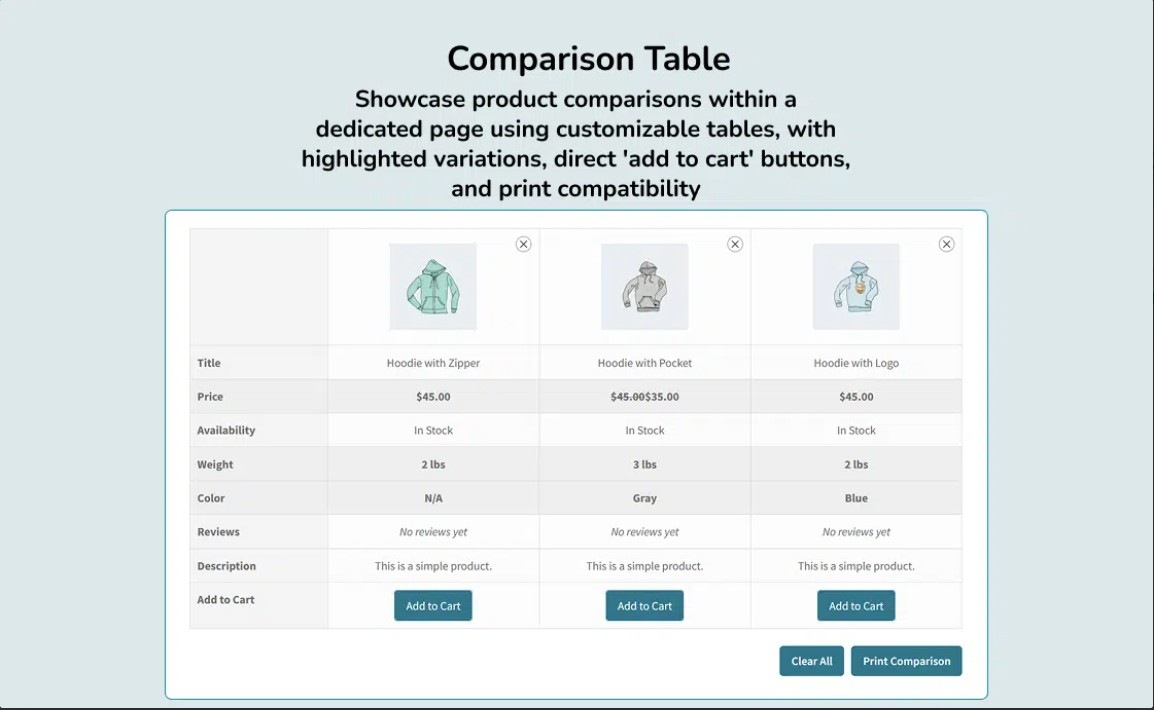
Task: Open the Hoodie with Logo title link
Action: click(x=856, y=363)
